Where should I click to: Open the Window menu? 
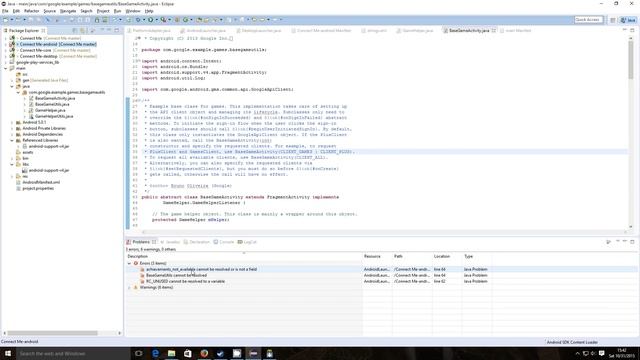(133, 11)
